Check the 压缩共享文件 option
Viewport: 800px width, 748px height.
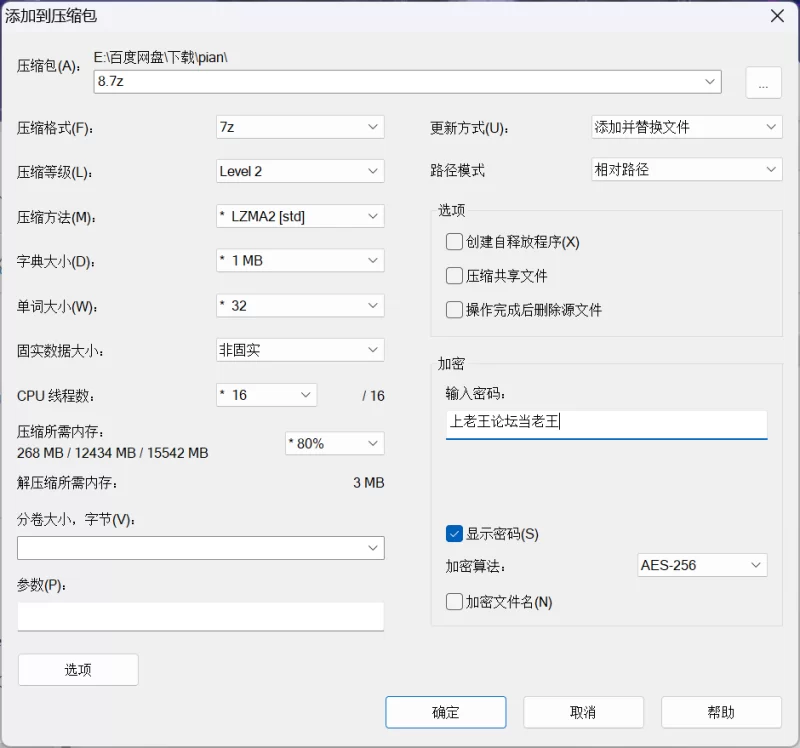tap(454, 276)
